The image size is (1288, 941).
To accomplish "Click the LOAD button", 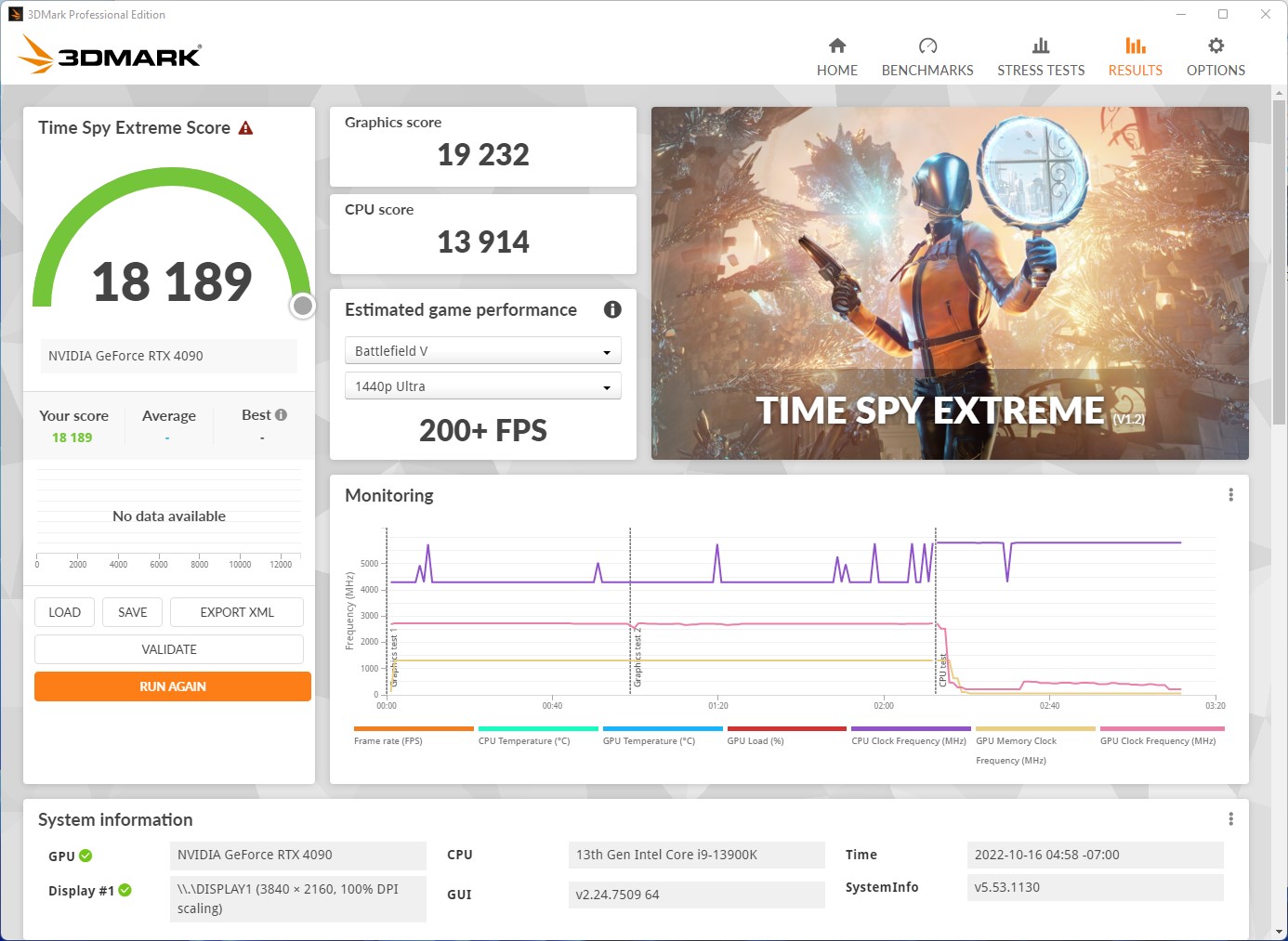I will pyautogui.click(x=64, y=612).
